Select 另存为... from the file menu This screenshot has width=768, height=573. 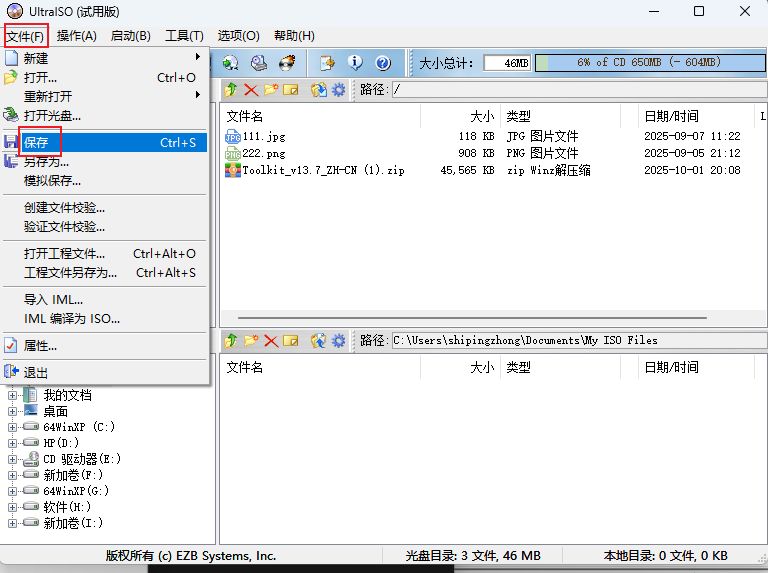(x=46, y=162)
